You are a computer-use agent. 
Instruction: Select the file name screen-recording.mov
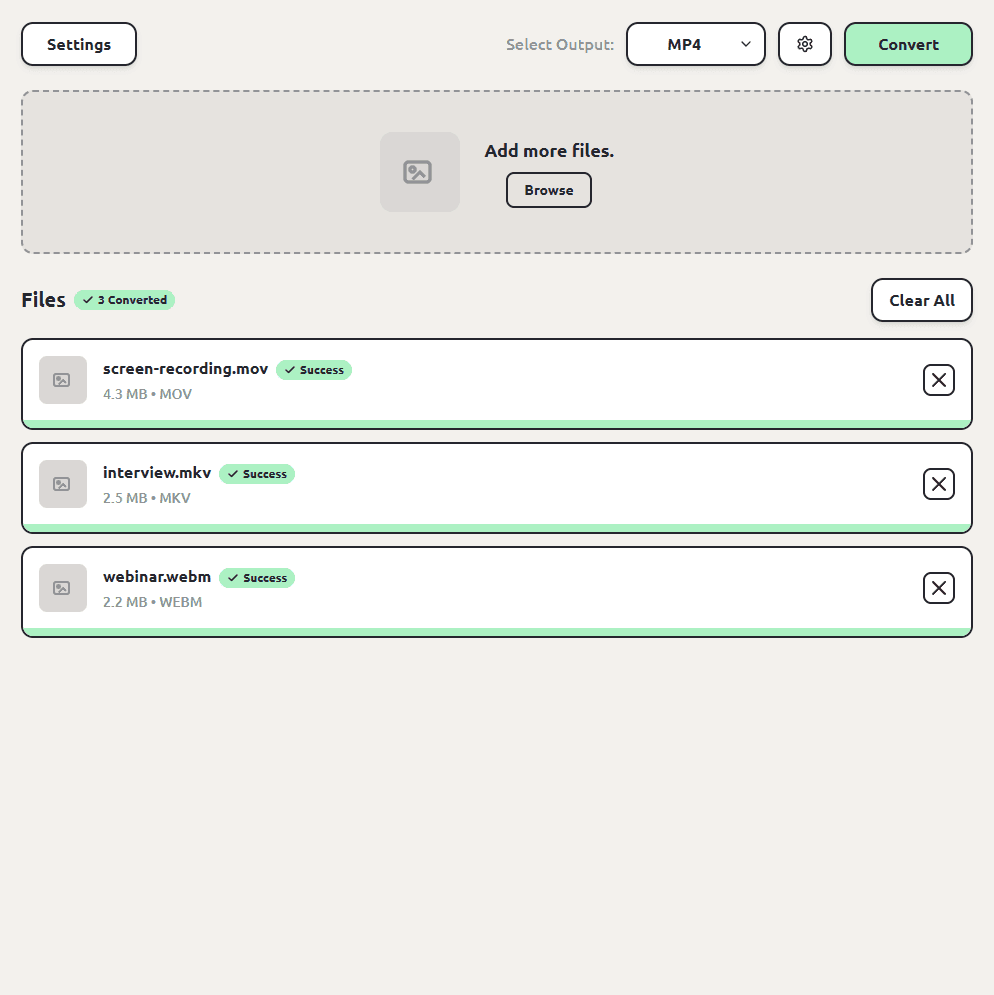coord(185,369)
